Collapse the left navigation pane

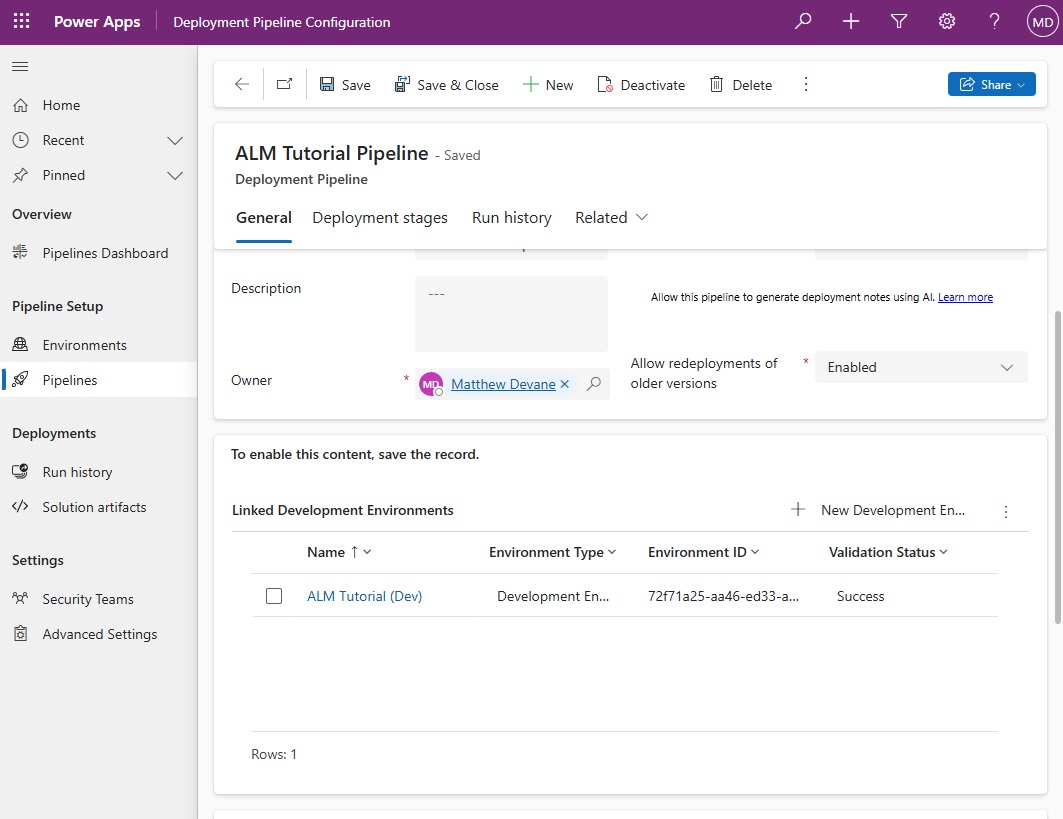click(20, 66)
